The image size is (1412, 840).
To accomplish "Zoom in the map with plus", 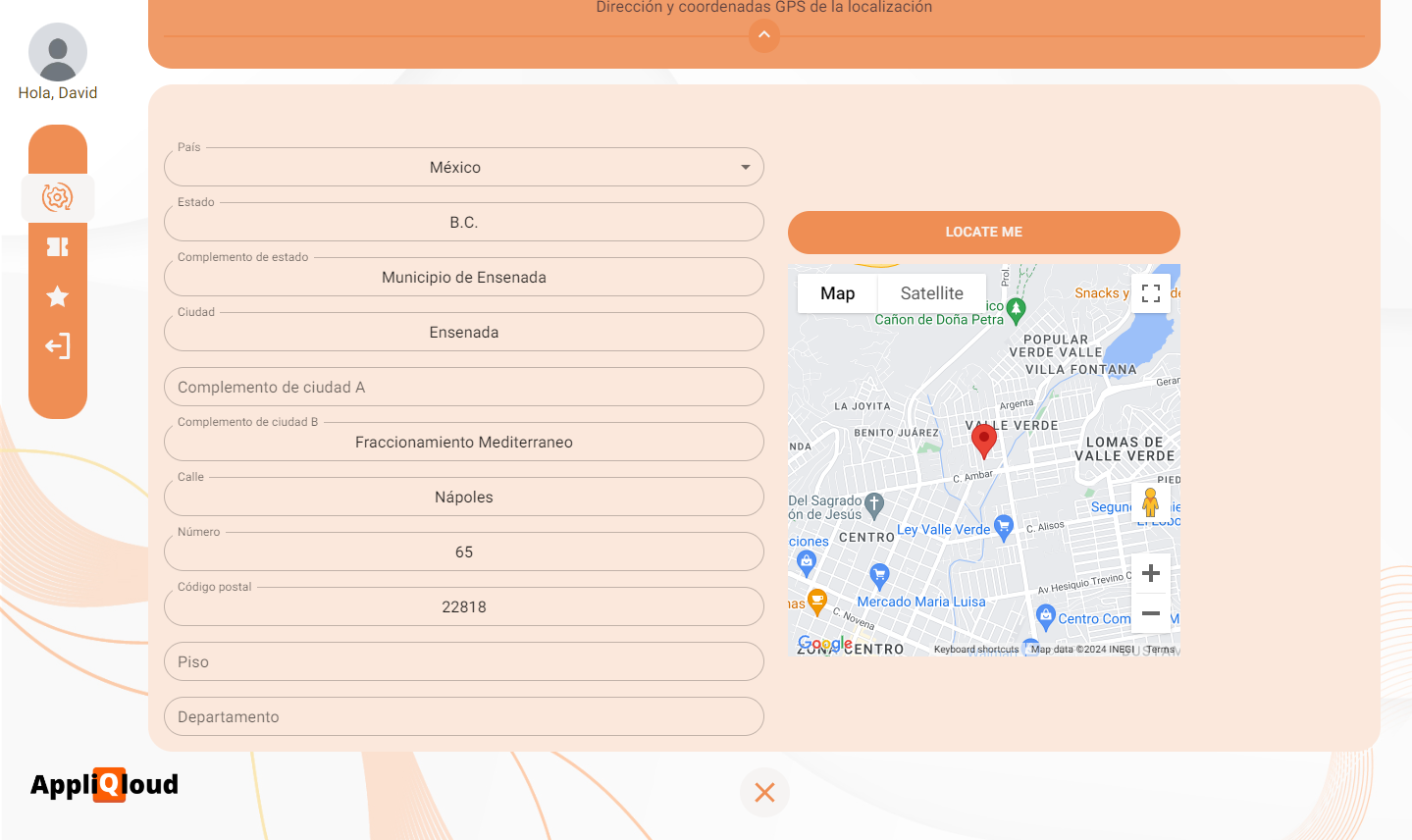I will [x=1151, y=573].
